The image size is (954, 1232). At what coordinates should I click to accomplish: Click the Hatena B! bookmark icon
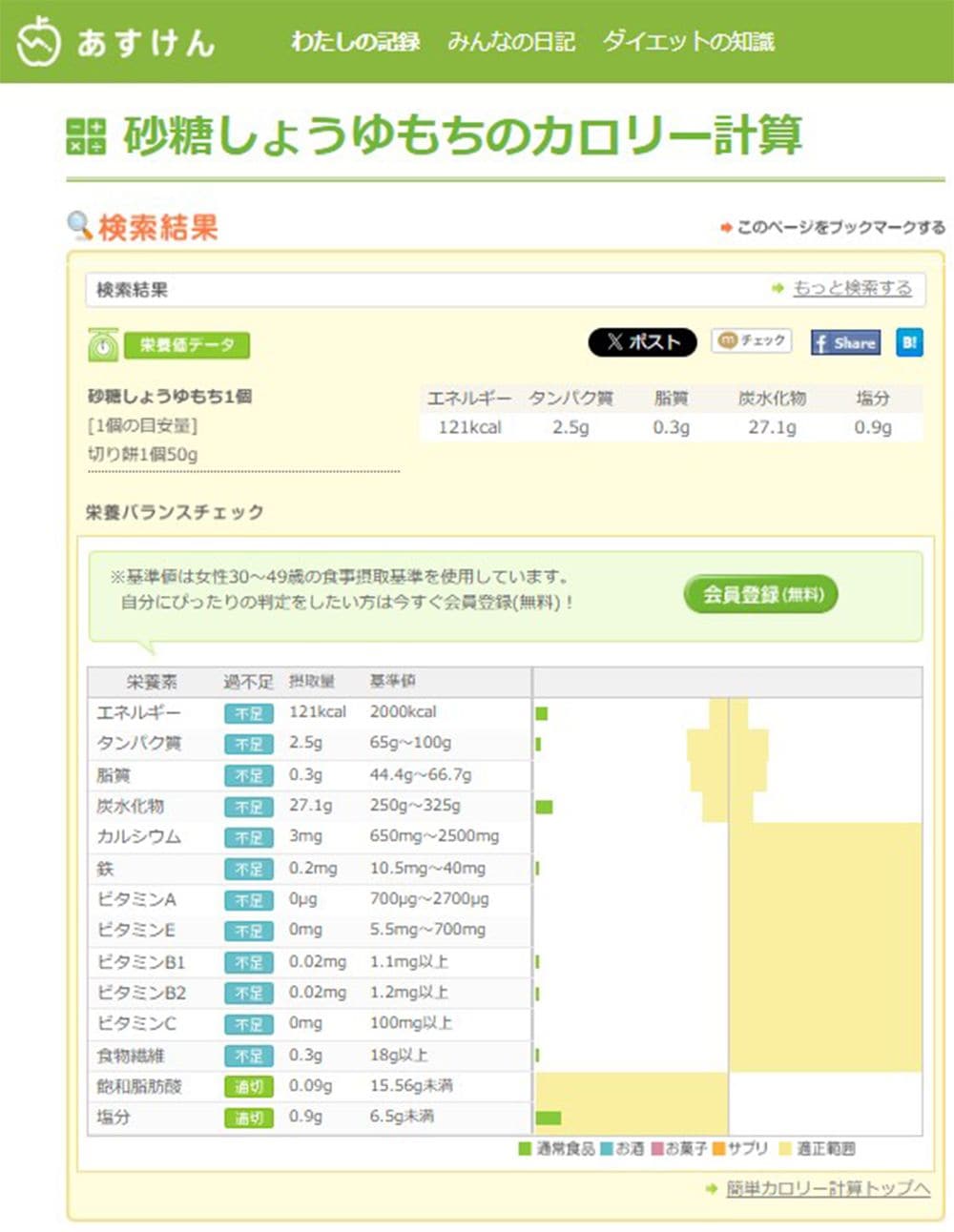pos(909,343)
